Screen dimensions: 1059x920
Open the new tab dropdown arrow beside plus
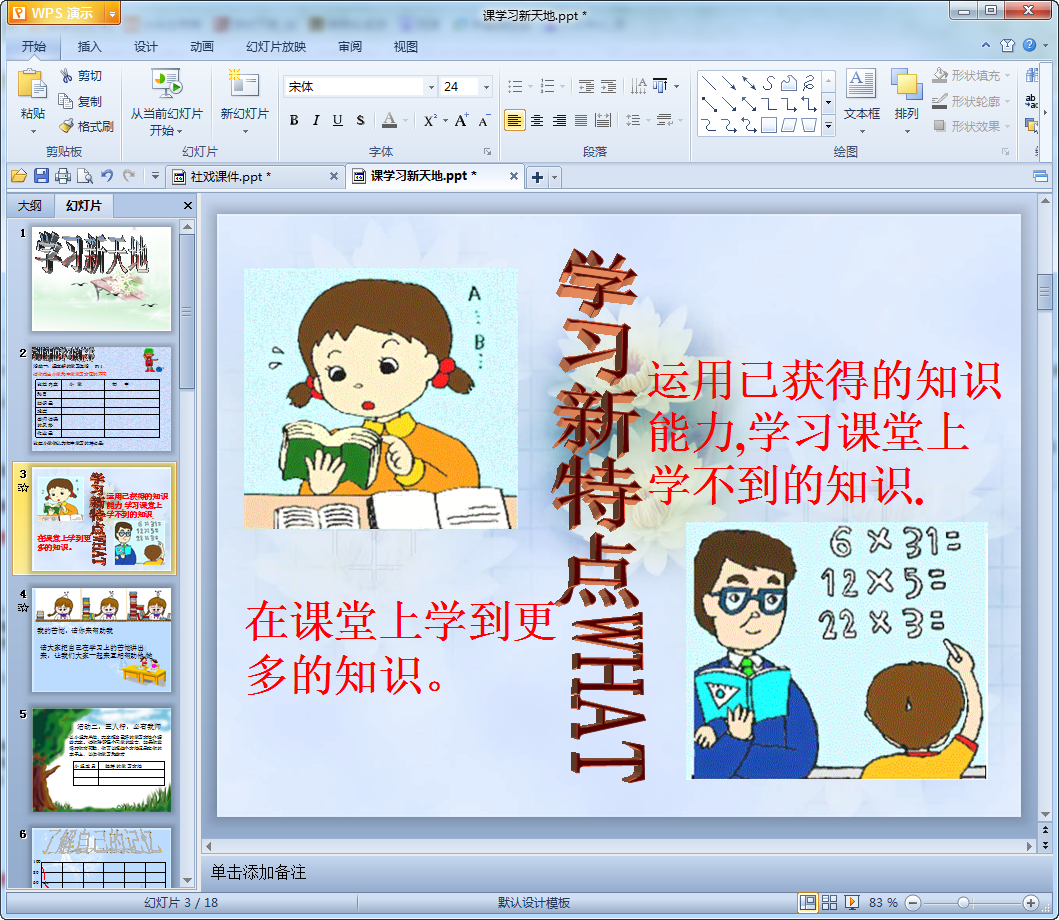554,178
